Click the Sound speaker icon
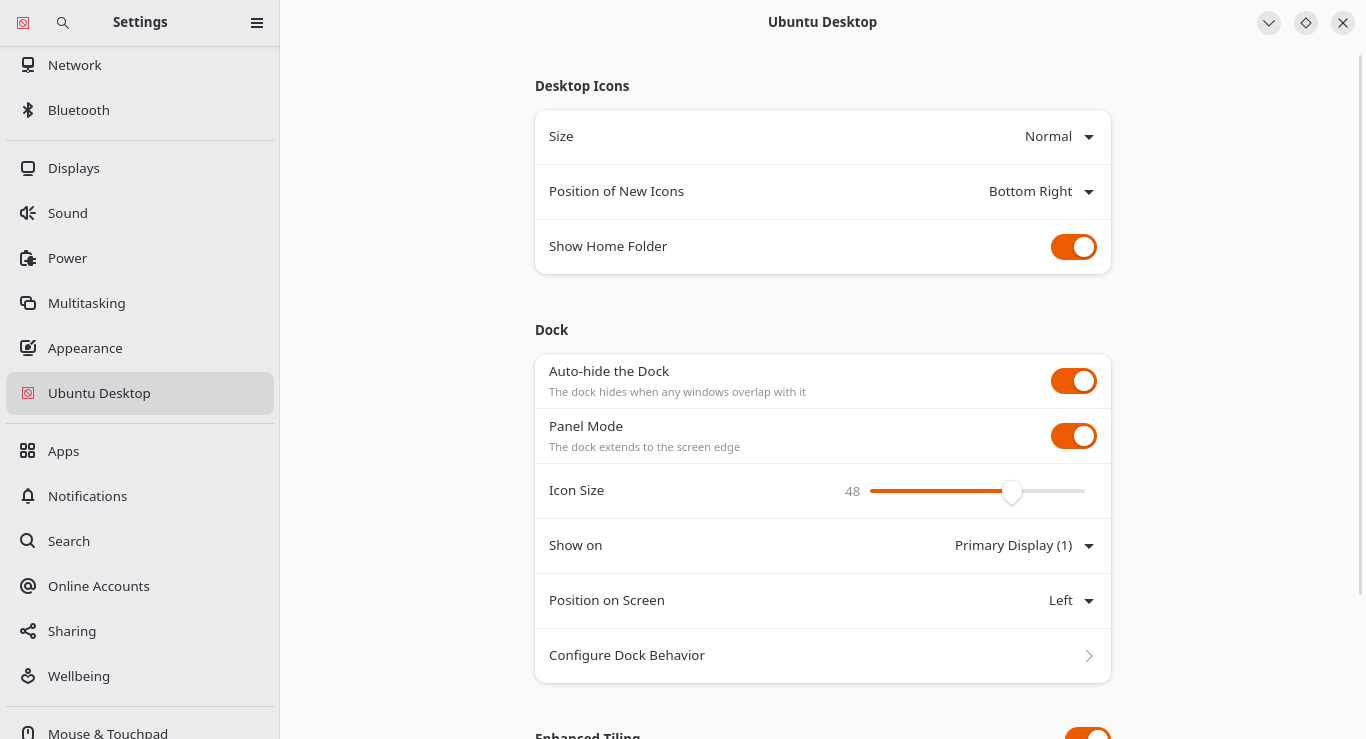The width and height of the screenshot is (1366, 739). [28, 213]
